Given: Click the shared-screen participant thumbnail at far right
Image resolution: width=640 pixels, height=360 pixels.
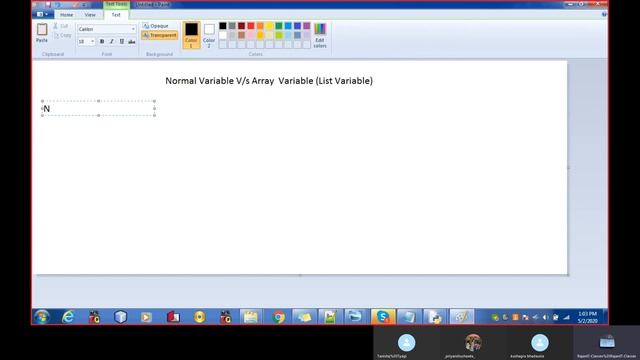Looking at the screenshot, I should (x=607, y=343).
